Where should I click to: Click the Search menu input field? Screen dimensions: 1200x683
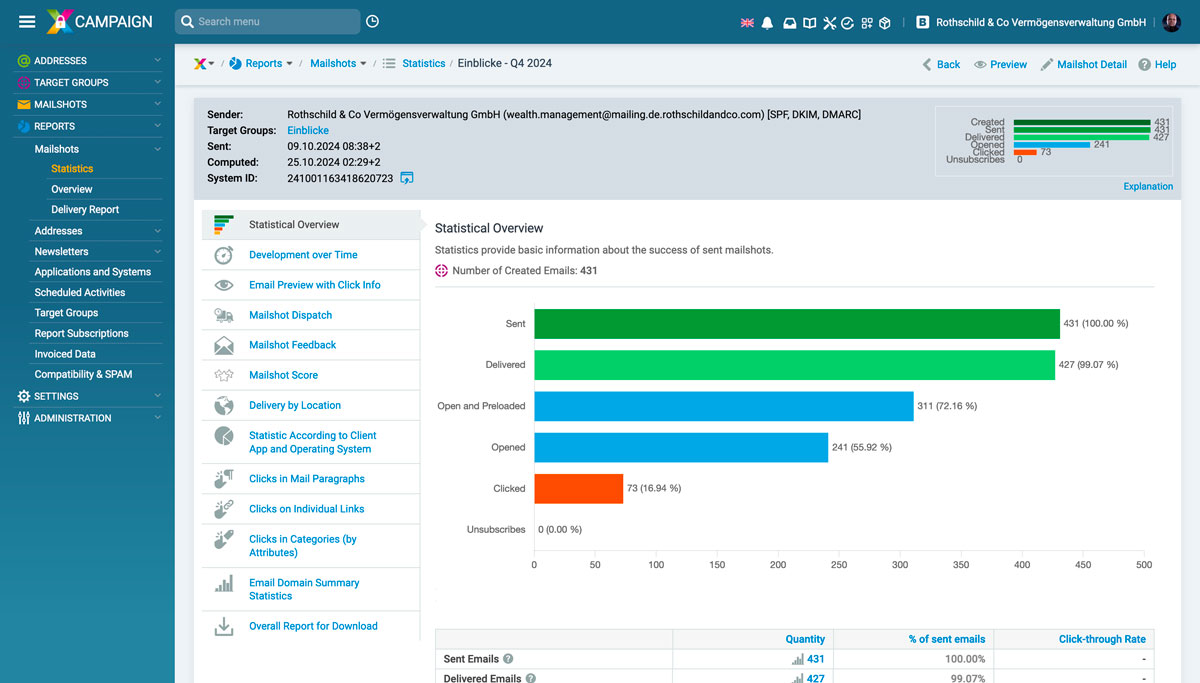tap(272, 21)
